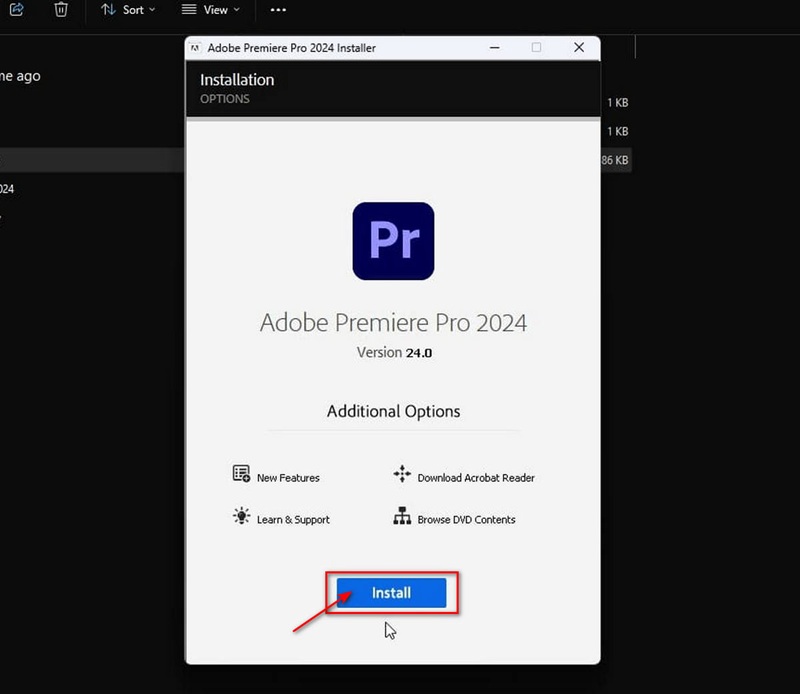This screenshot has height=694, width=800.
Task: Click the trash Delete icon in Explorer toolbar
Action: click(x=61, y=10)
